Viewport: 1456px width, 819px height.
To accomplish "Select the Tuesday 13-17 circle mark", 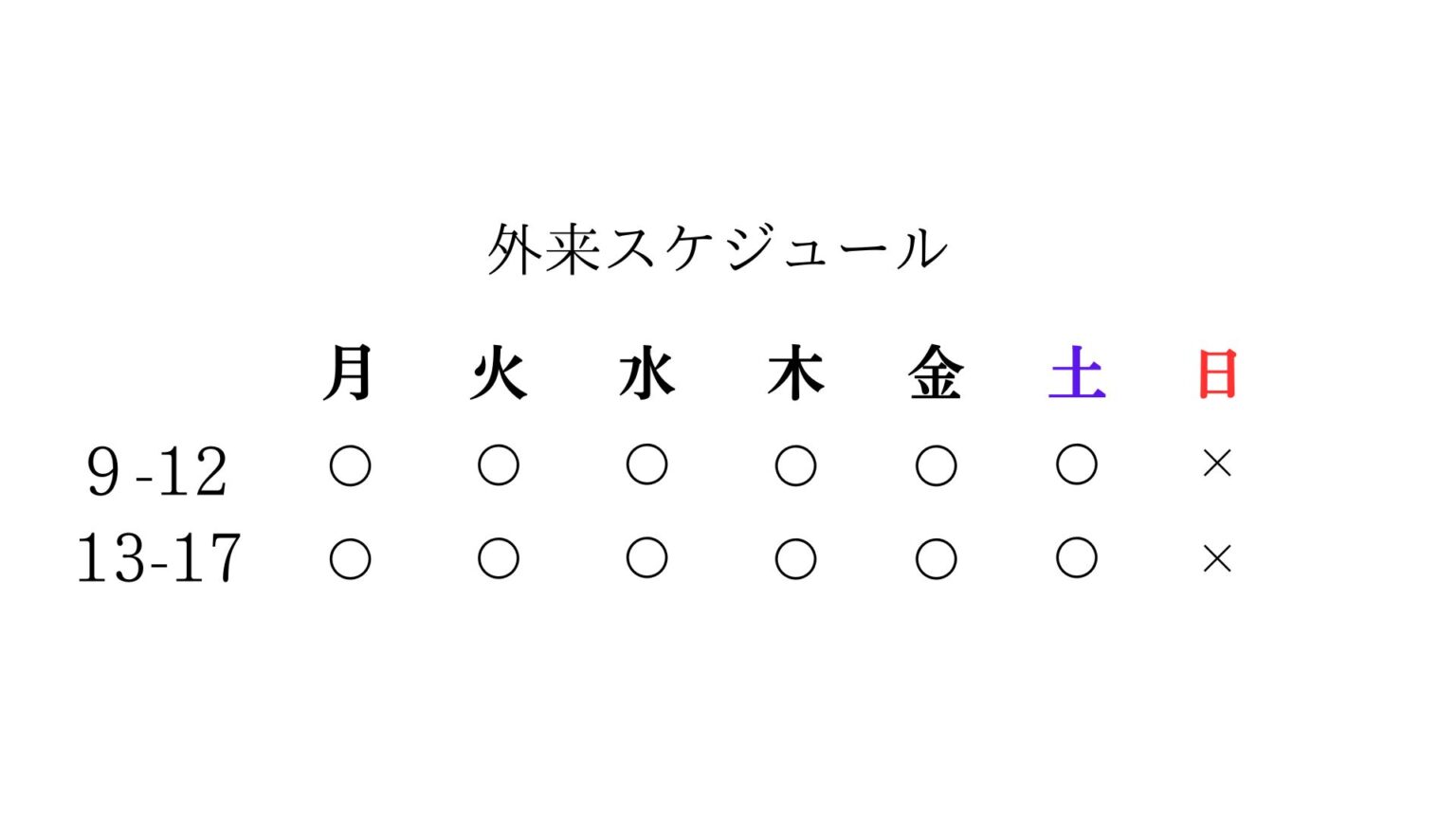I will (499, 558).
